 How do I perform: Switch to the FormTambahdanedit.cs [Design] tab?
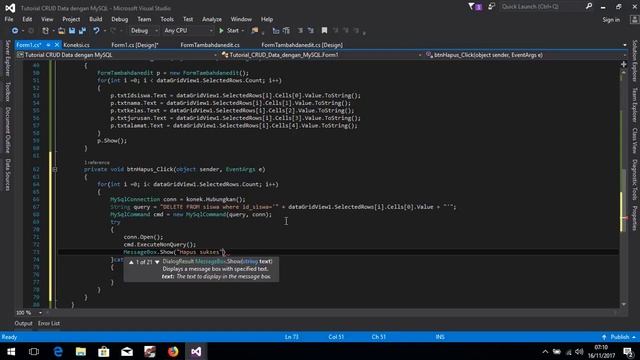302,45
